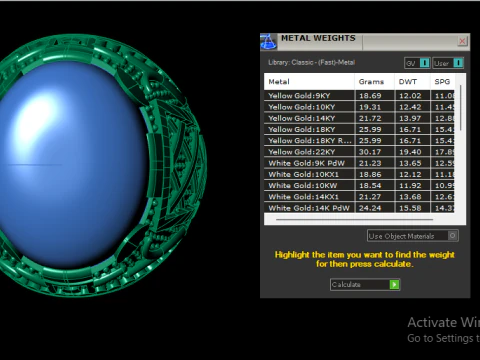Click the 12.02 DWT value

tap(410, 96)
